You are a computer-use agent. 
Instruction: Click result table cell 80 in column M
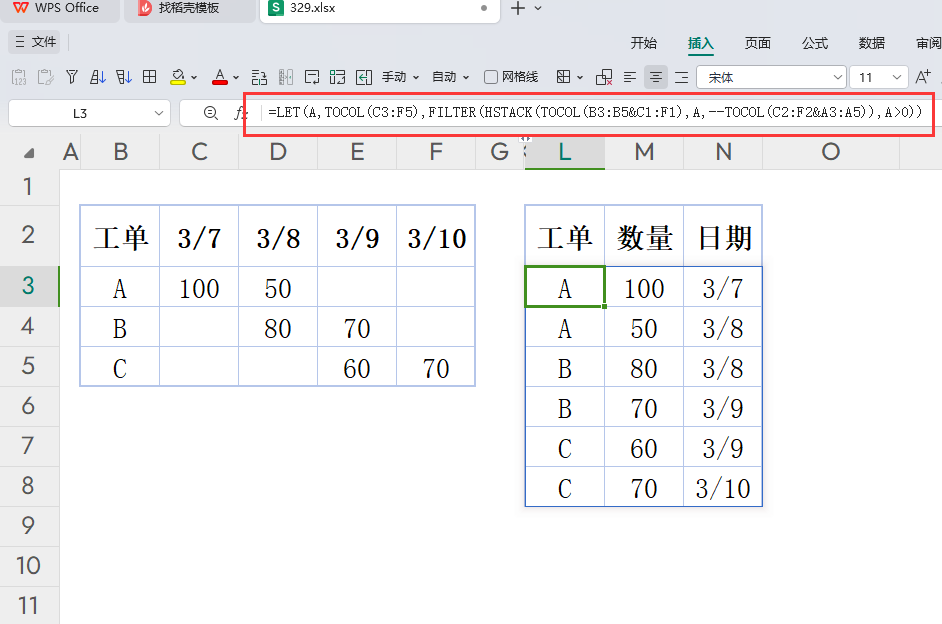pyautogui.click(x=644, y=368)
